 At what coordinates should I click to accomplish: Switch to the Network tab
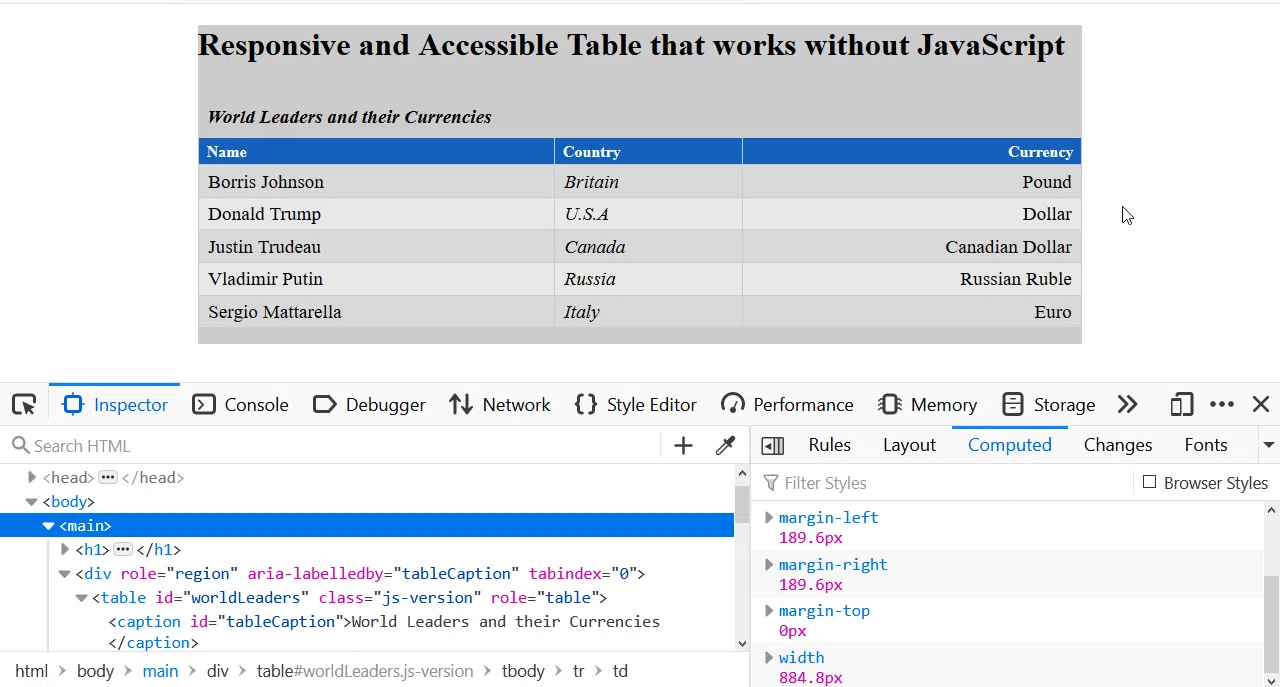click(499, 405)
